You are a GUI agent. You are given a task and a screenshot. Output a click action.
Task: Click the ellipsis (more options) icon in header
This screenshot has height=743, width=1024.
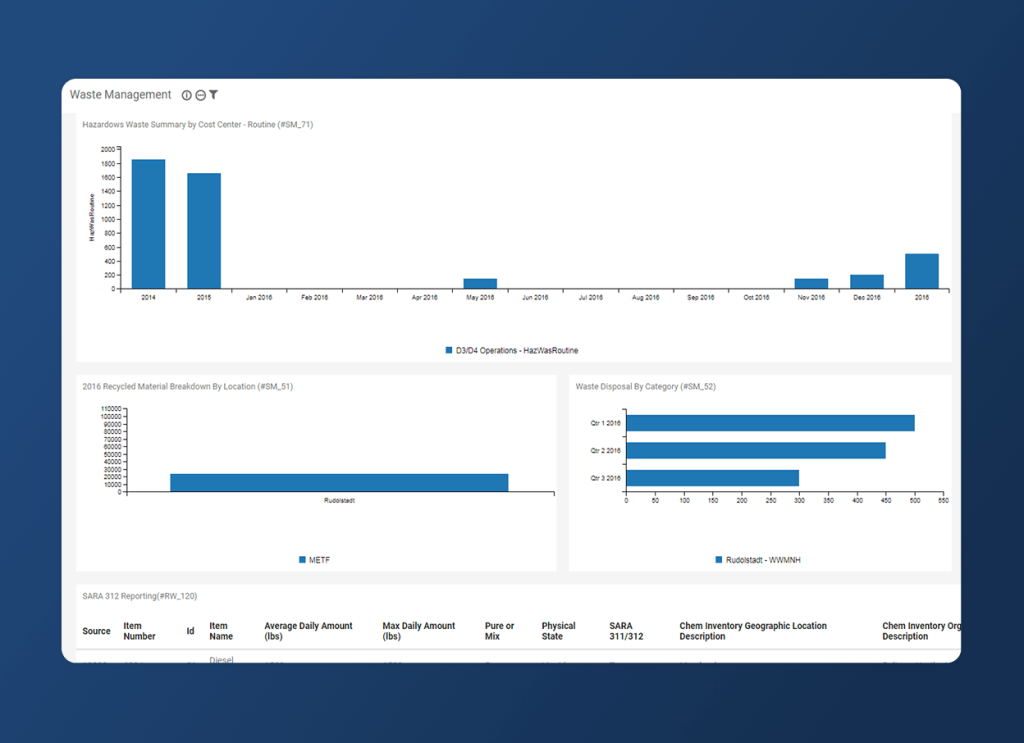[x=202, y=94]
